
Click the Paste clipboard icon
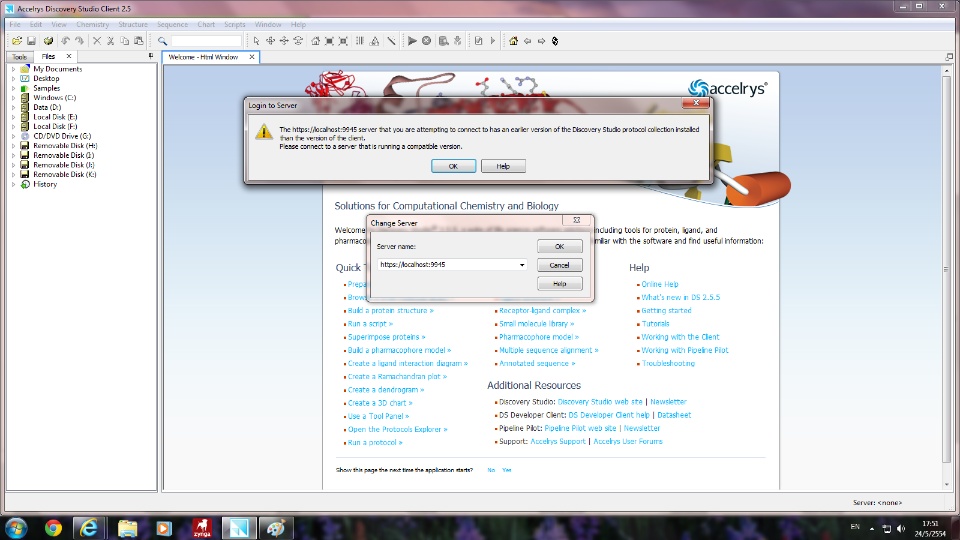coord(139,41)
